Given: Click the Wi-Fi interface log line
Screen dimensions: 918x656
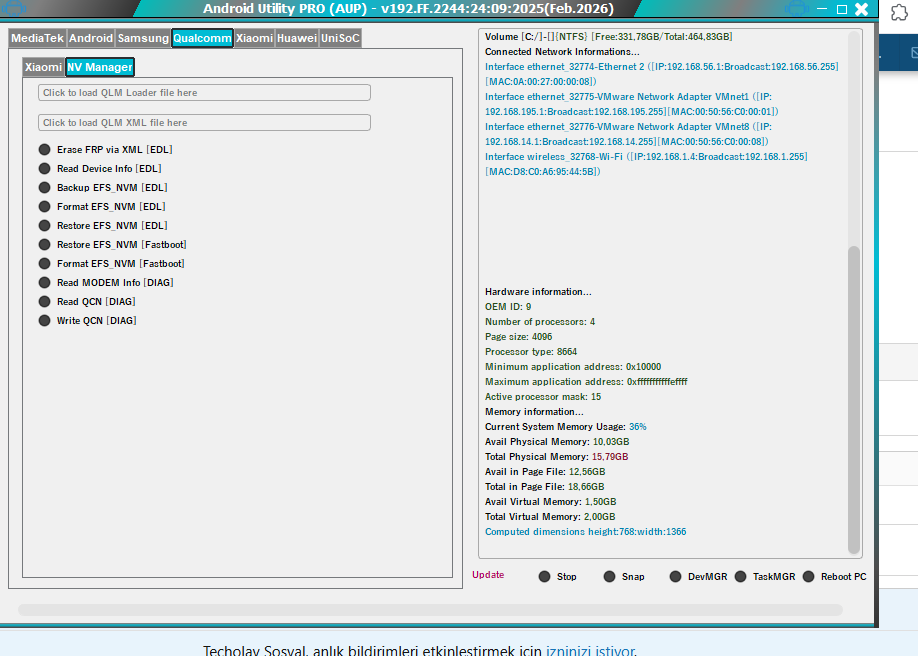Looking at the screenshot, I should (x=646, y=164).
